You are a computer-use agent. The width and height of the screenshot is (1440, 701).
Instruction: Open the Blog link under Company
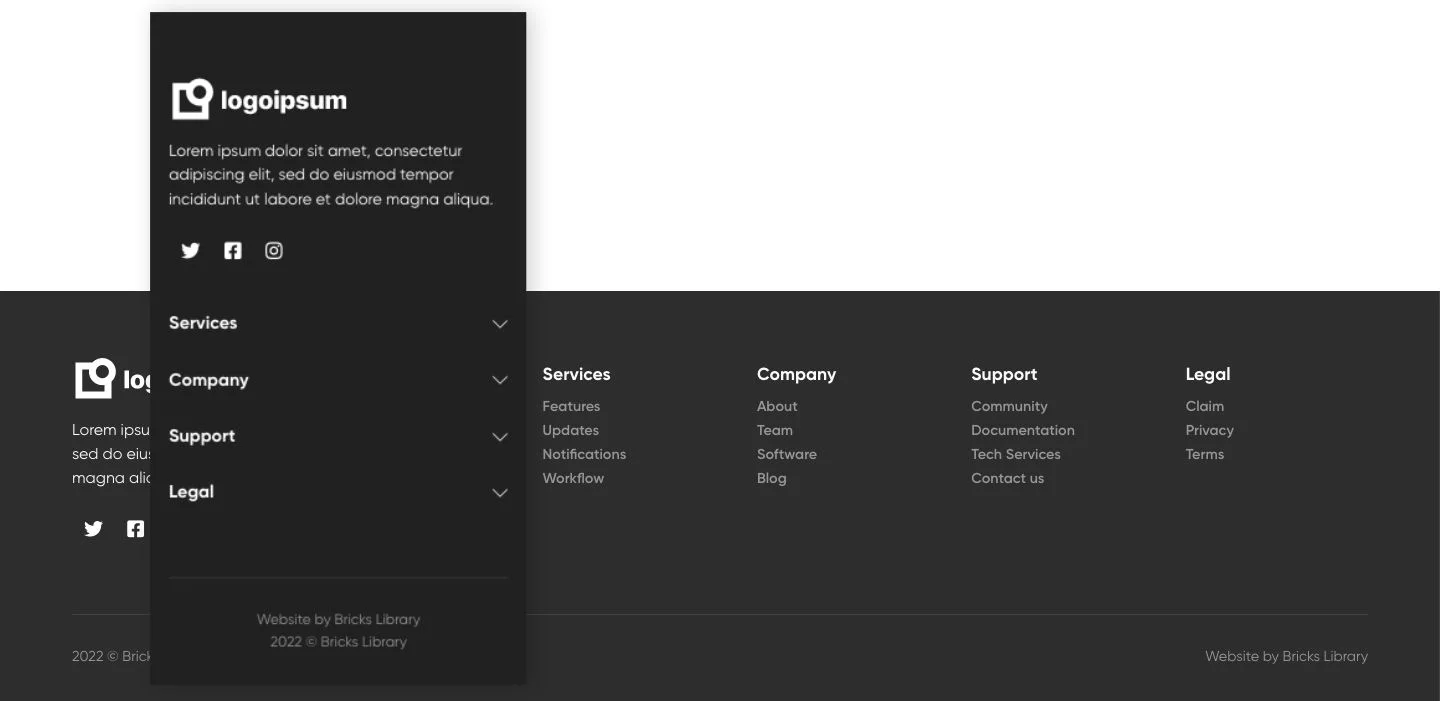(771, 478)
